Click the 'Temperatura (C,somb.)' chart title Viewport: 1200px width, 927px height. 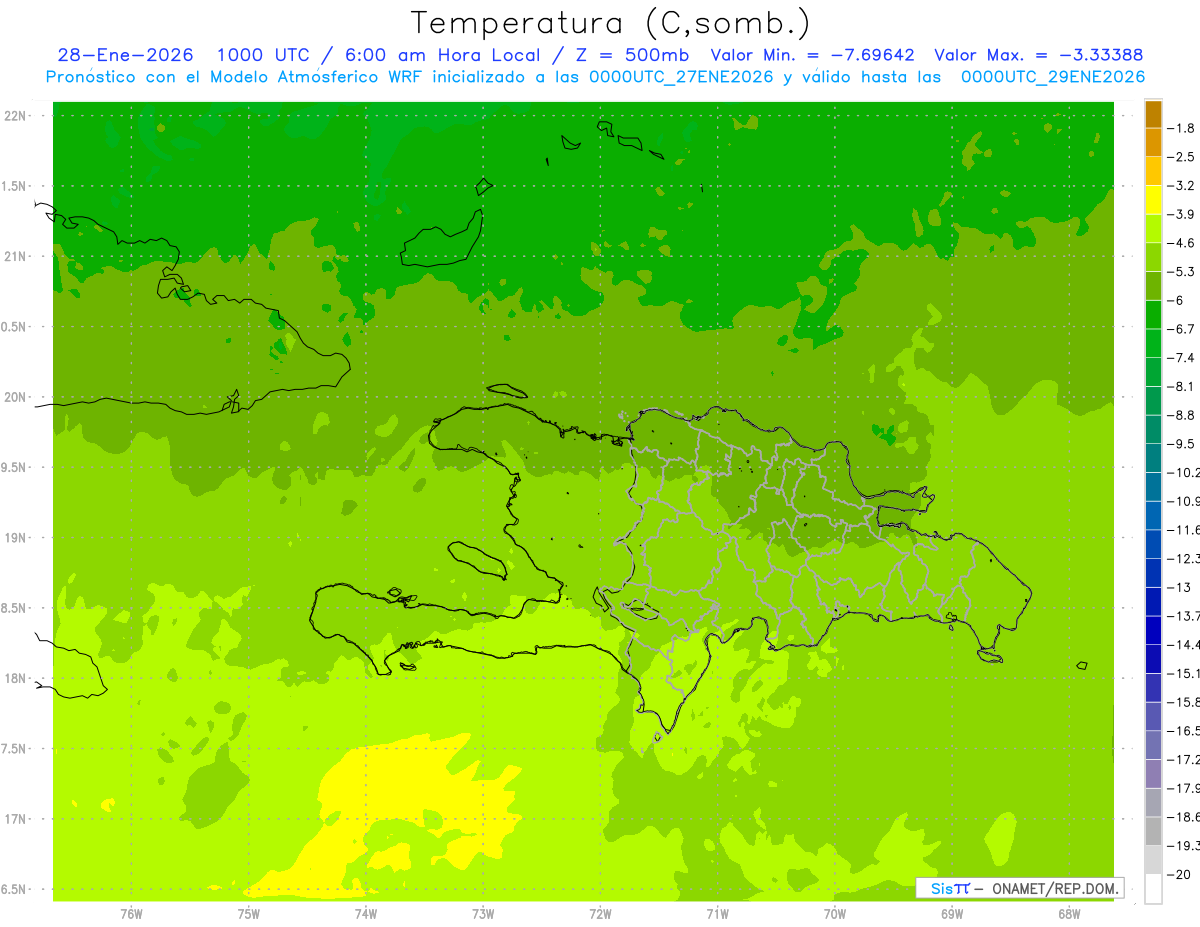click(612, 23)
